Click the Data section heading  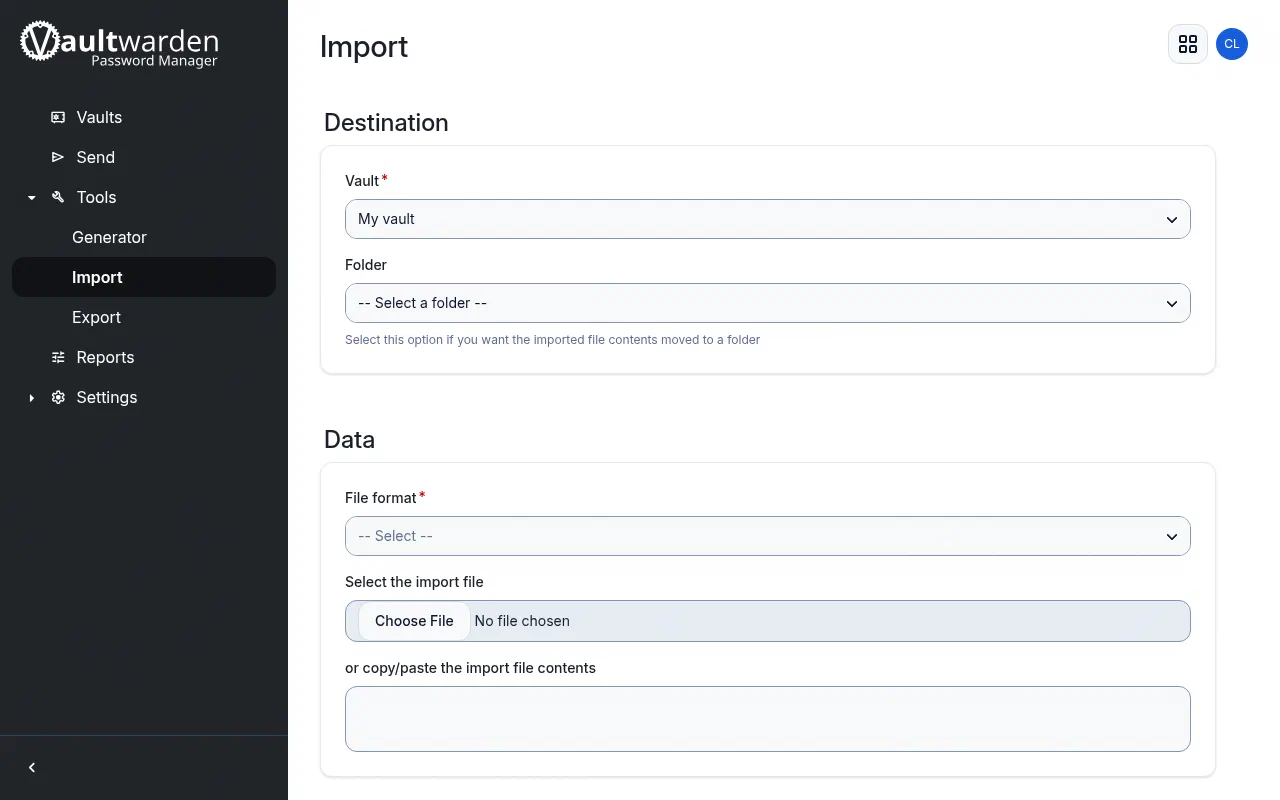(x=349, y=440)
